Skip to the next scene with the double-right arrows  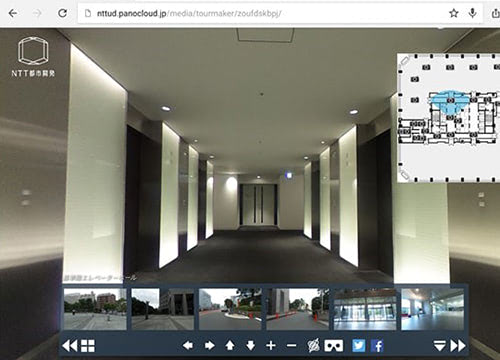pyautogui.click(x=458, y=346)
